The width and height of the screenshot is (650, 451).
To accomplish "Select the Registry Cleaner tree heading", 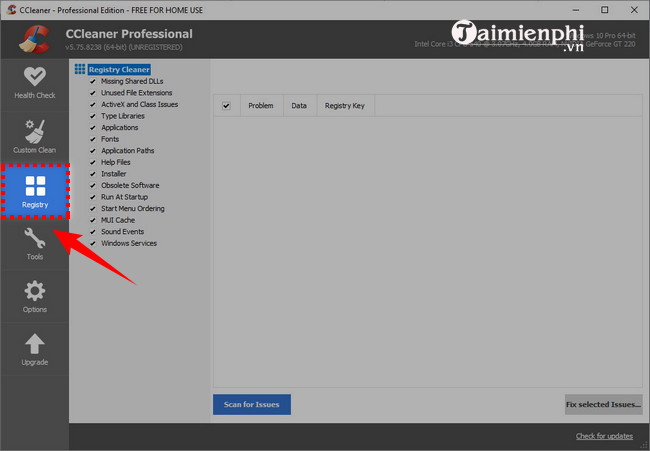I will tap(119, 70).
